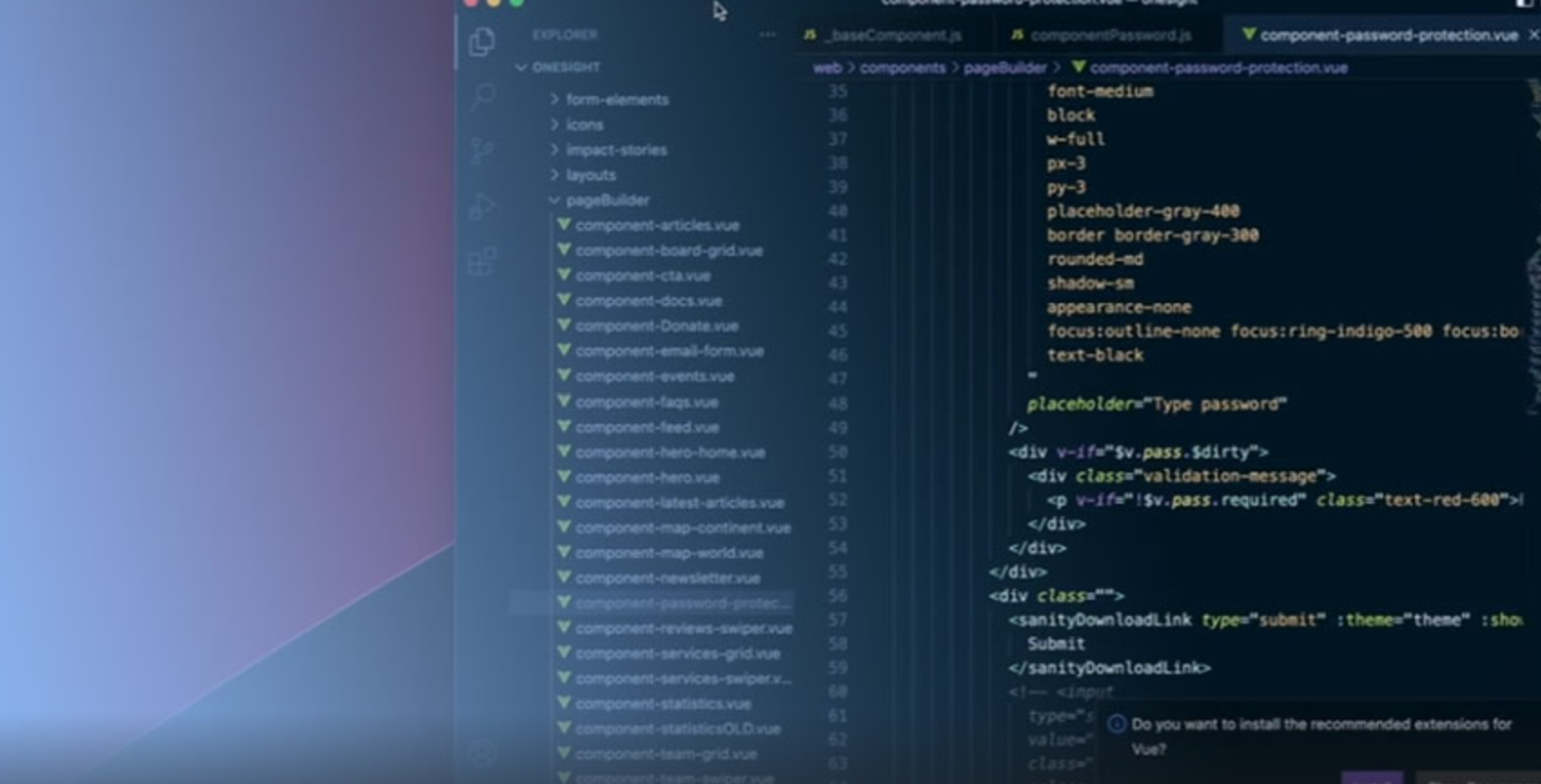Viewport: 1541px width, 784px height.
Task: Click JS icon on _baseComponent.js tab
Action: 810,34
